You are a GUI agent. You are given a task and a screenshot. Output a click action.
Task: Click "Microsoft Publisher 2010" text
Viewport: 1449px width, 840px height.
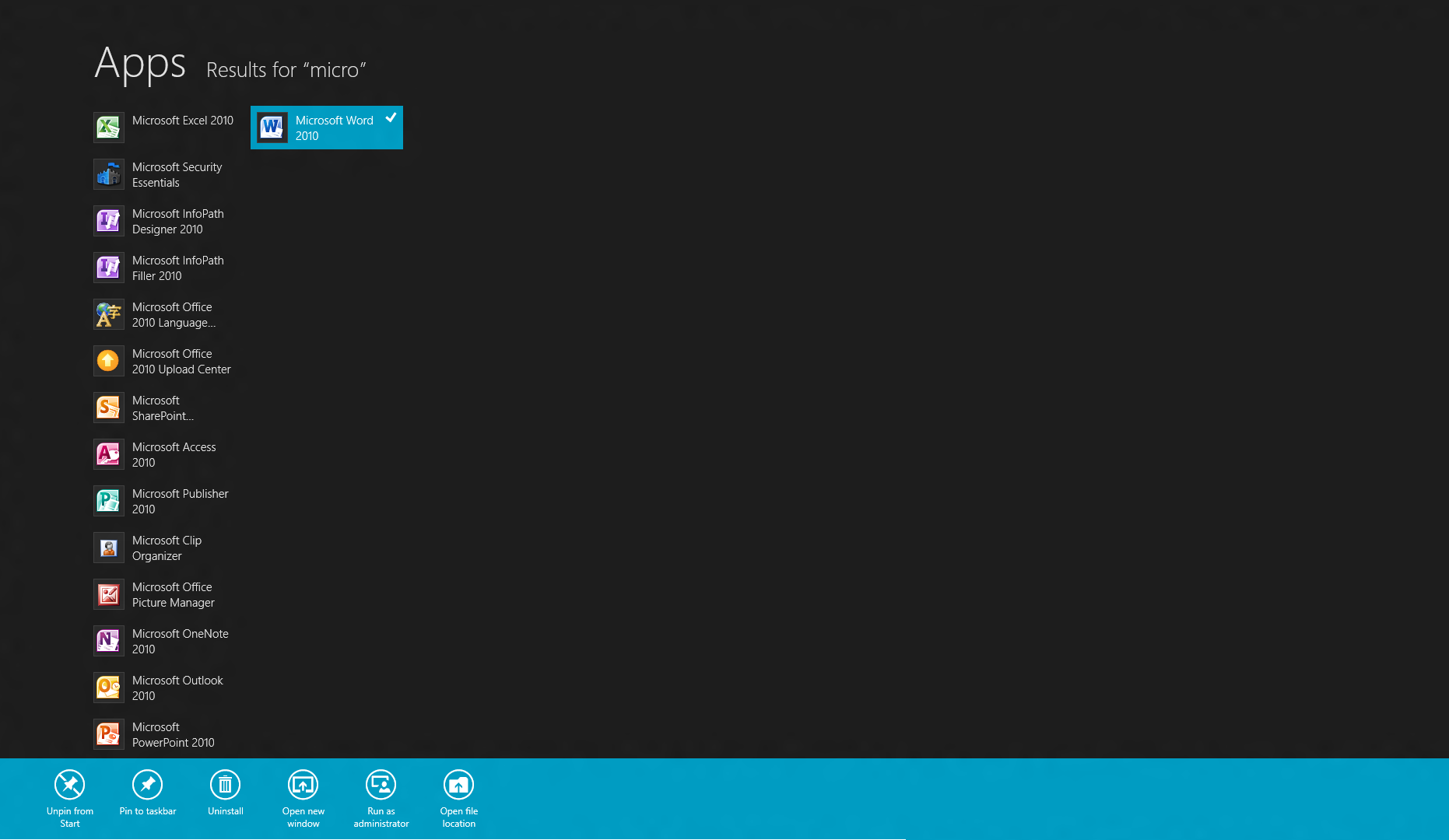point(181,502)
